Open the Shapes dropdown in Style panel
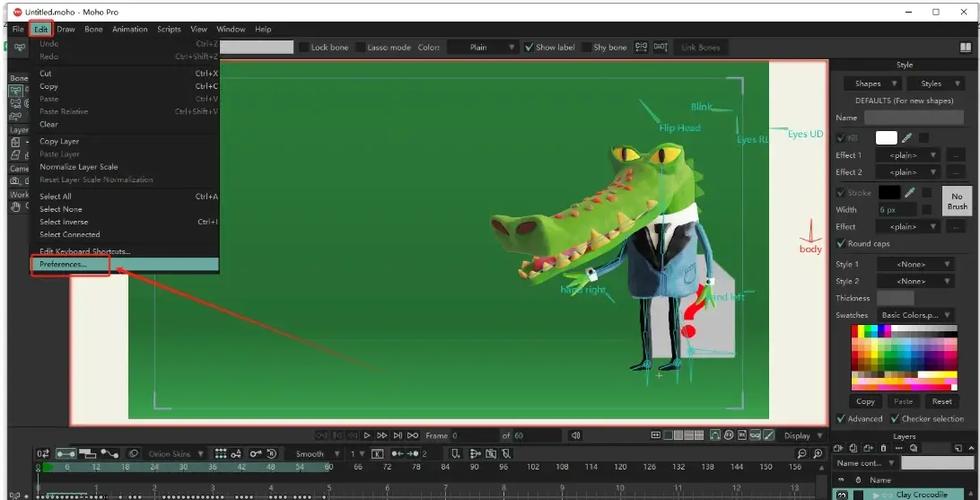 pos(872,83)
